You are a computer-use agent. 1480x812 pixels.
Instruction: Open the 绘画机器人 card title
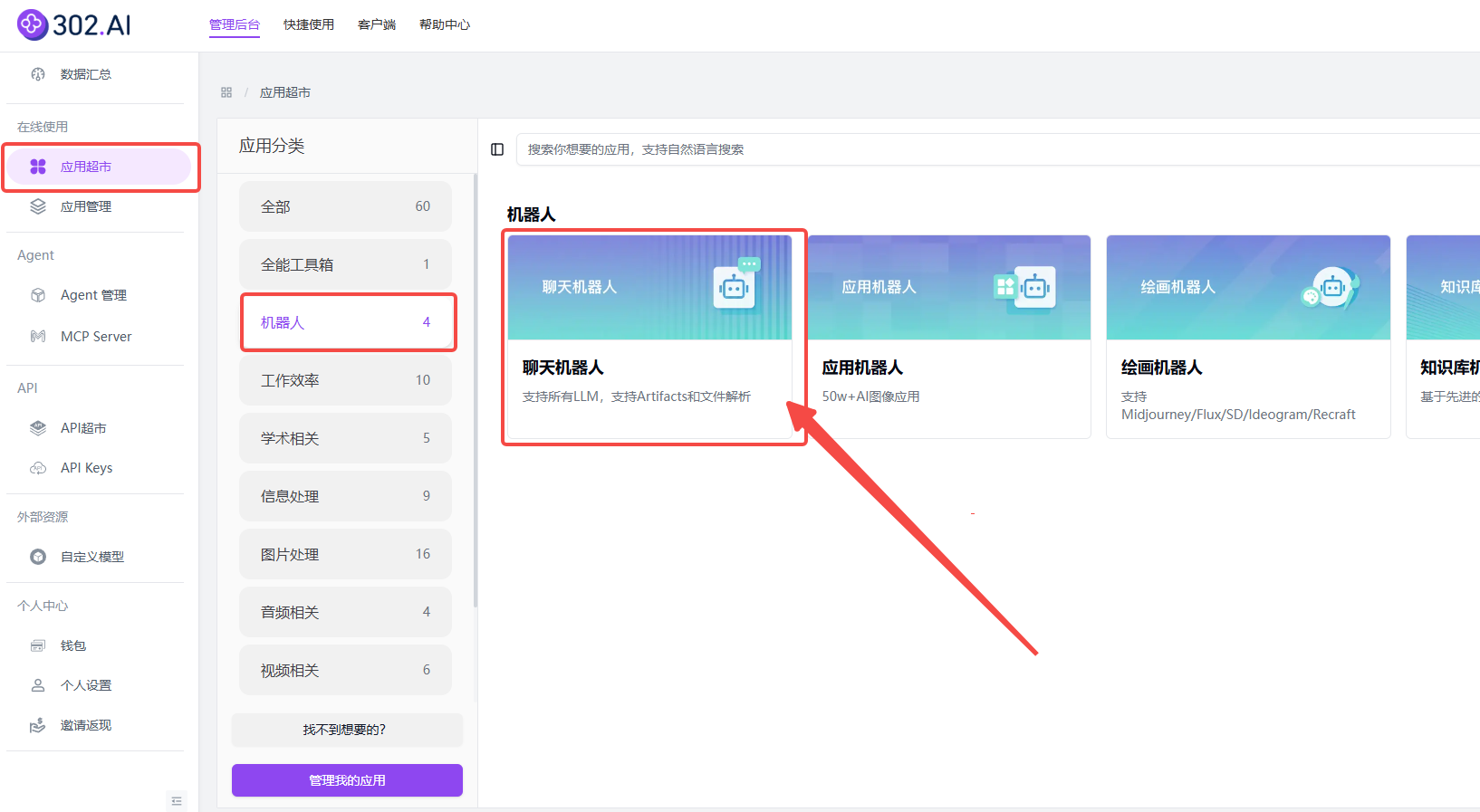pyautogui.click(x=1161, y=368)
